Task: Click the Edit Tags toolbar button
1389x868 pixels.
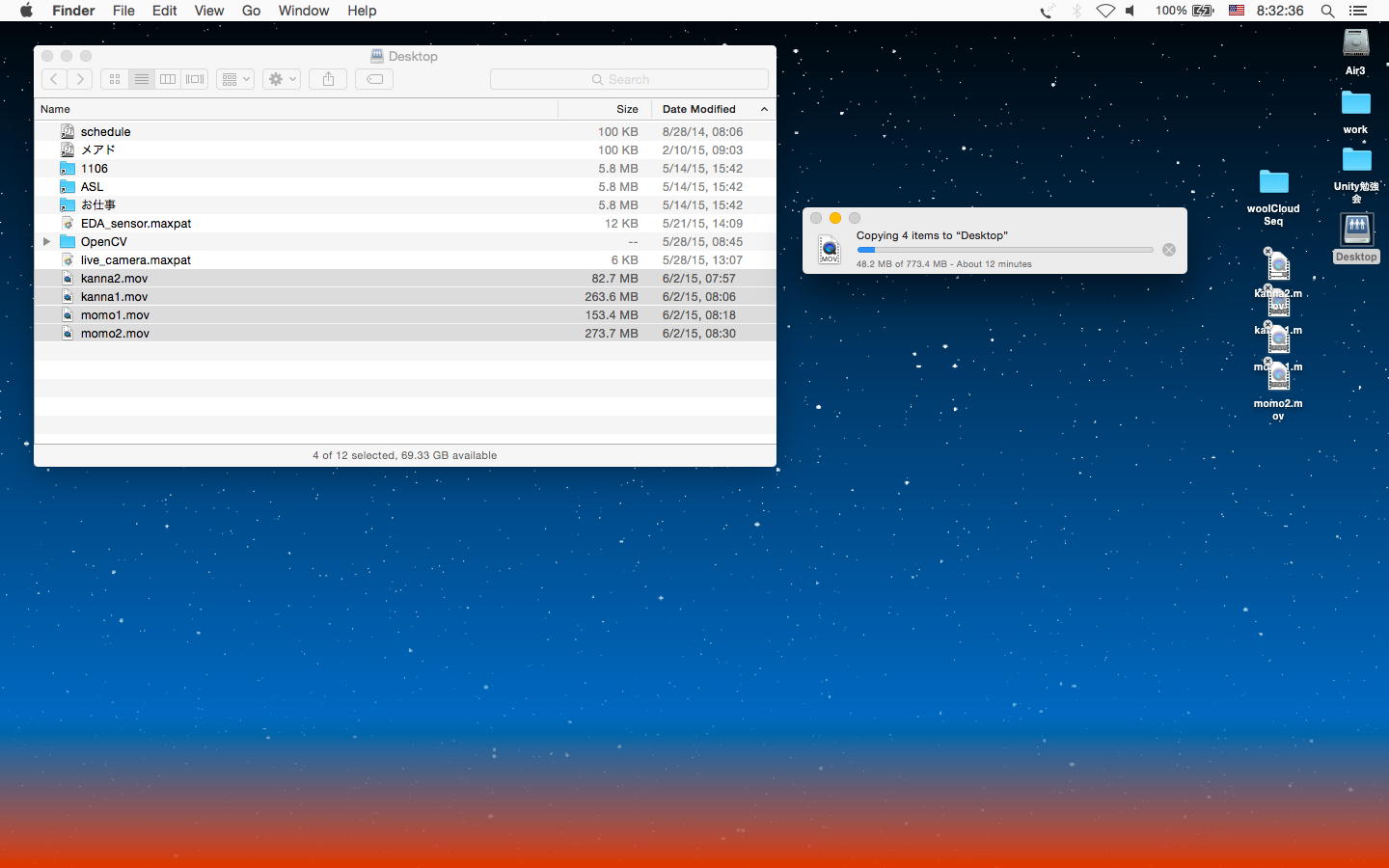Action: pos(374,79)
